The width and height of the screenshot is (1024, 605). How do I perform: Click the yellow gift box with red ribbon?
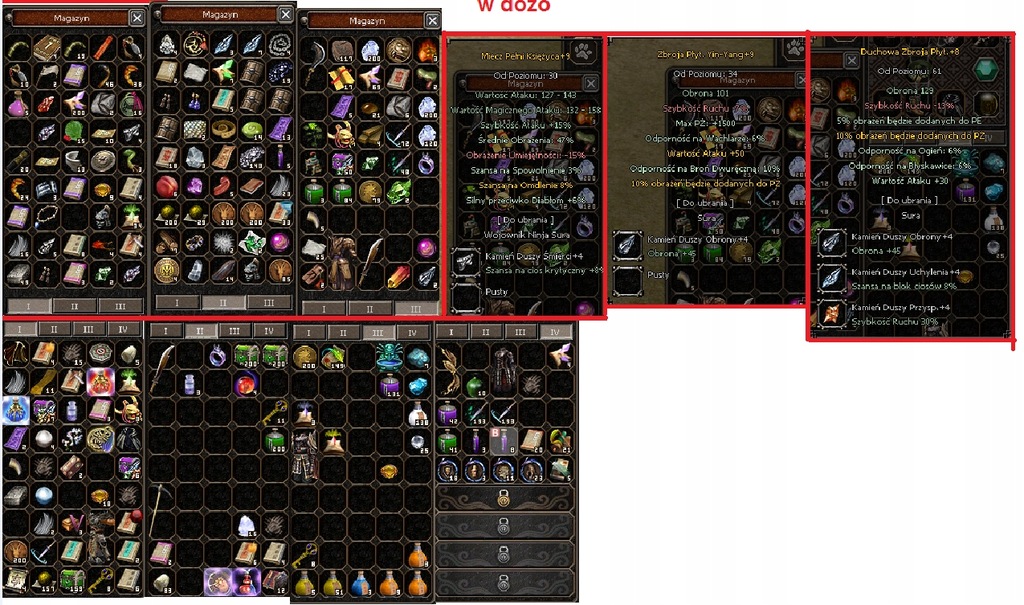tap(341, 78)
